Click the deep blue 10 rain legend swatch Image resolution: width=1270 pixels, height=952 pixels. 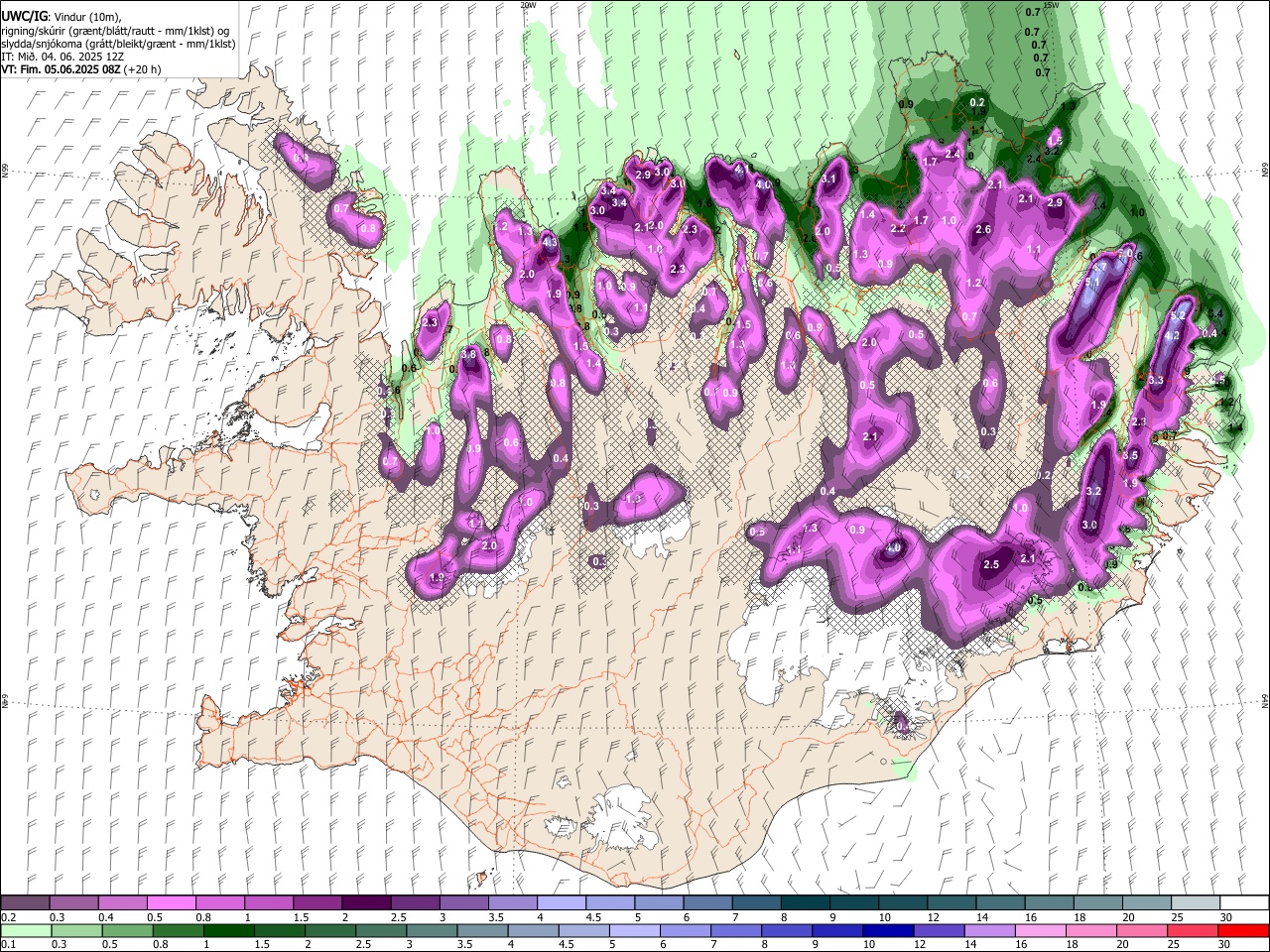click(x=888, y=930)
